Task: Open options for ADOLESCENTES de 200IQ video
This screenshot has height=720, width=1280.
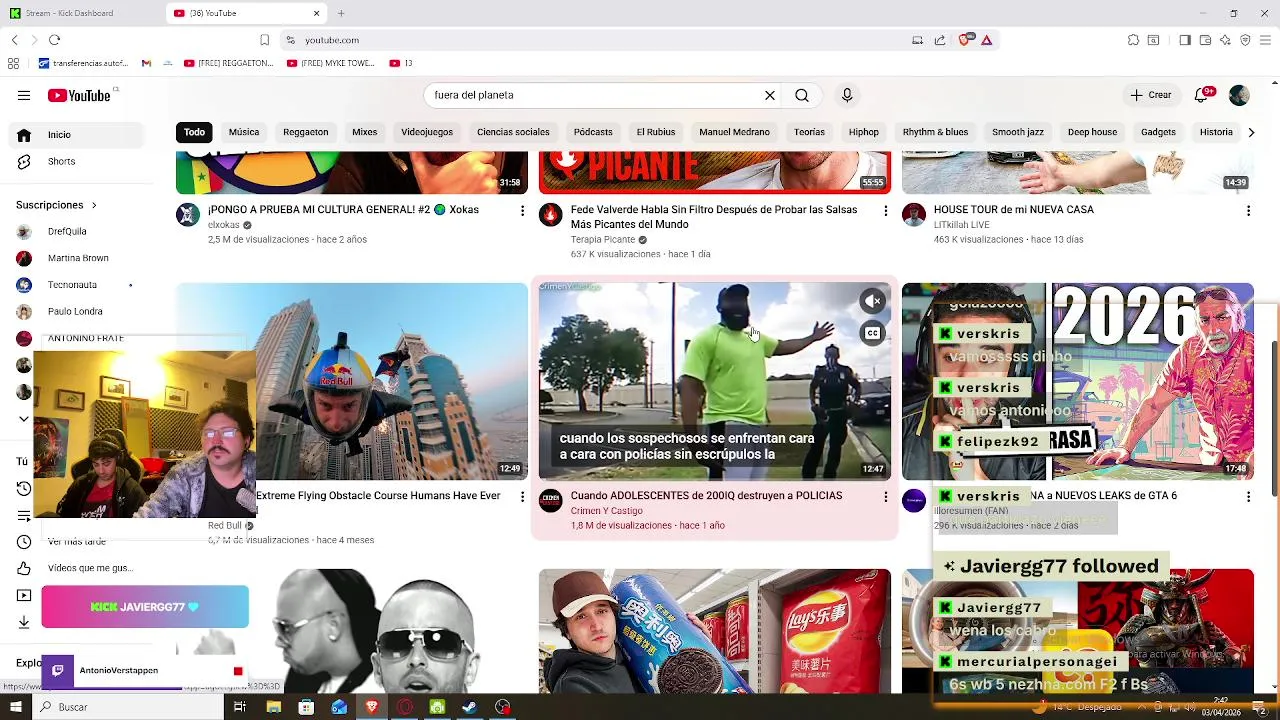Action: pos(885,497)
